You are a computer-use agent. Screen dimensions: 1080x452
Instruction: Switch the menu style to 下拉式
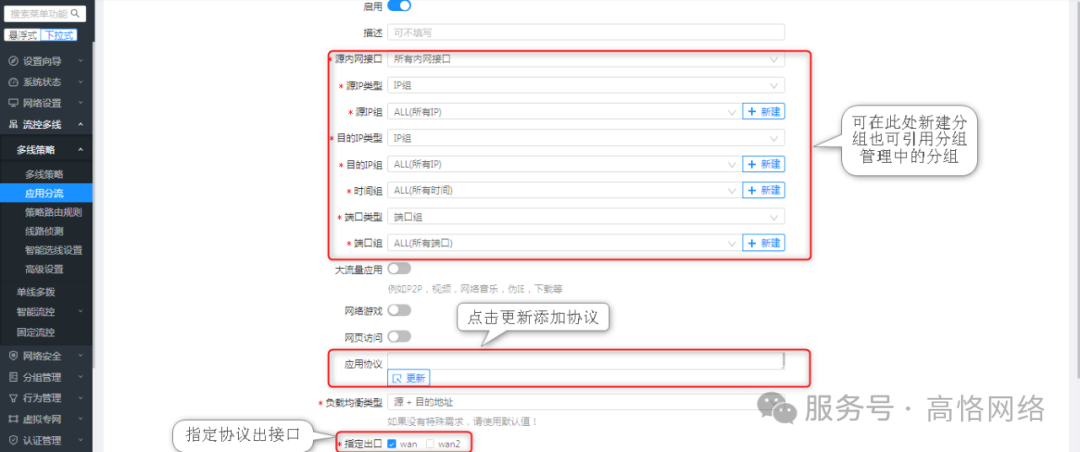tap(58, 35)
